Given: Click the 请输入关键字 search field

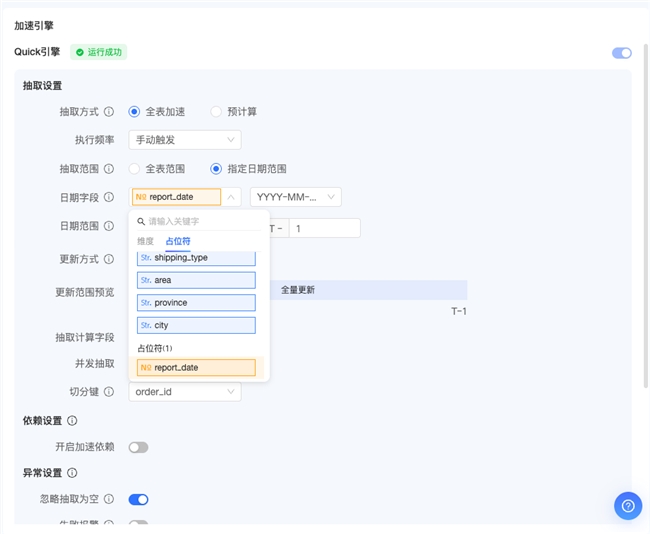Looking at the screenshot, I should pyautogui.click(x=200, y=221).
